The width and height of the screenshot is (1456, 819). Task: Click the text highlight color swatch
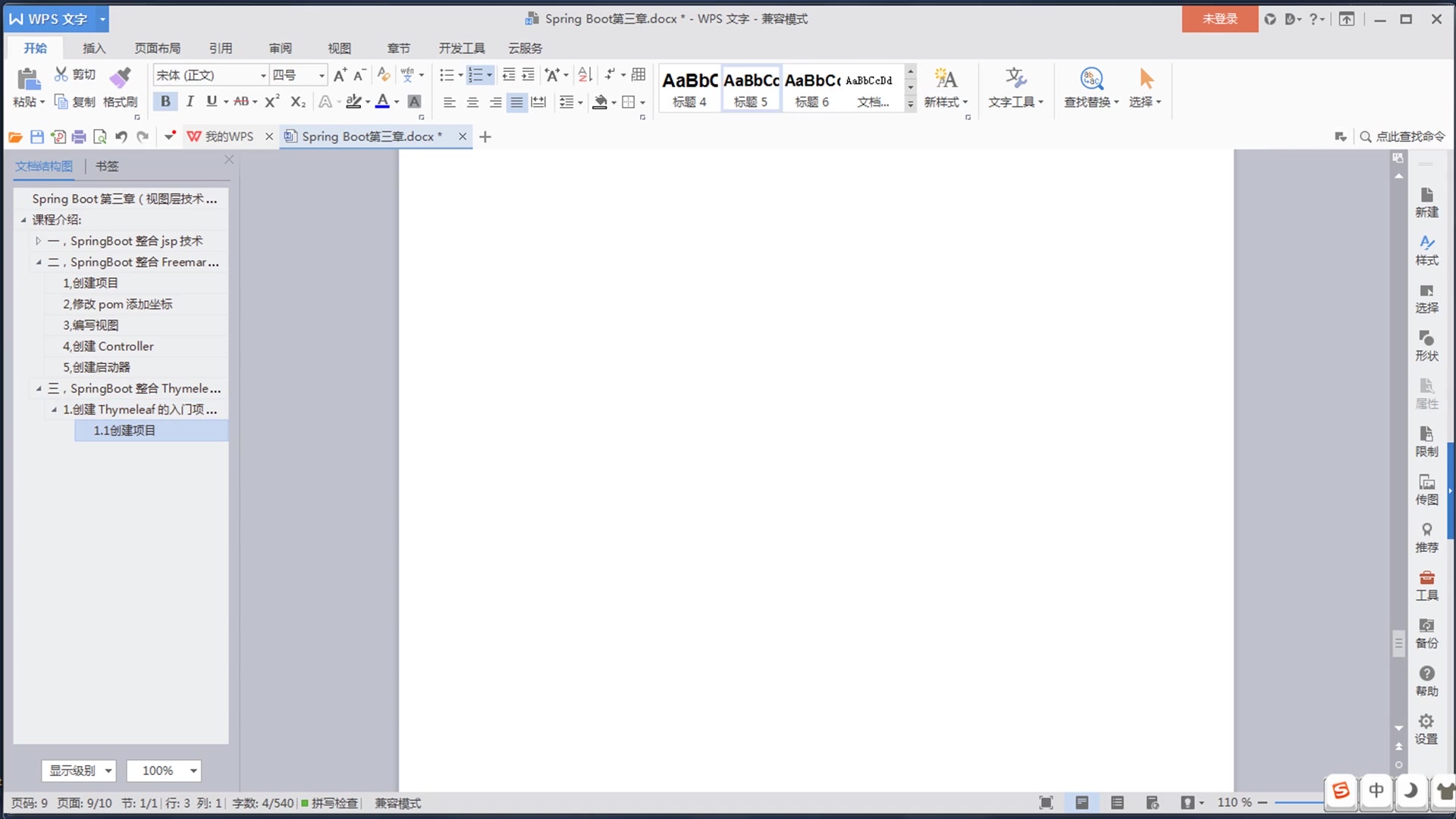pyautogui.click(x=353, y=102)
